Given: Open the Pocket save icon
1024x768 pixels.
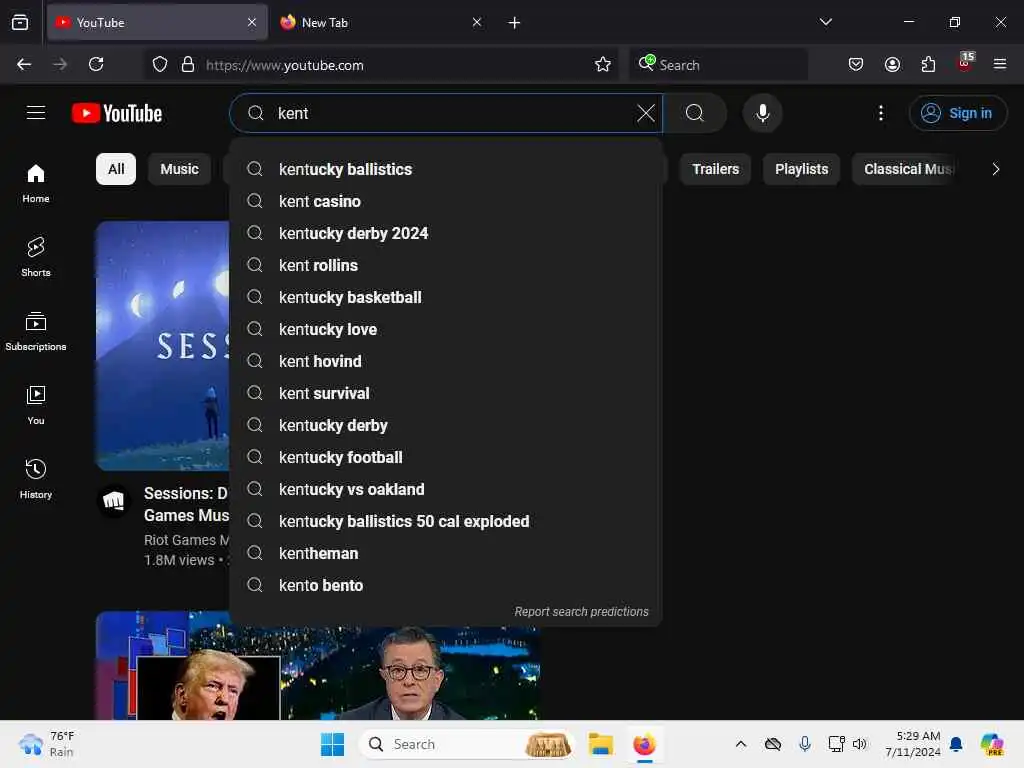Looking at the screenshot, I should coord(856,64).
